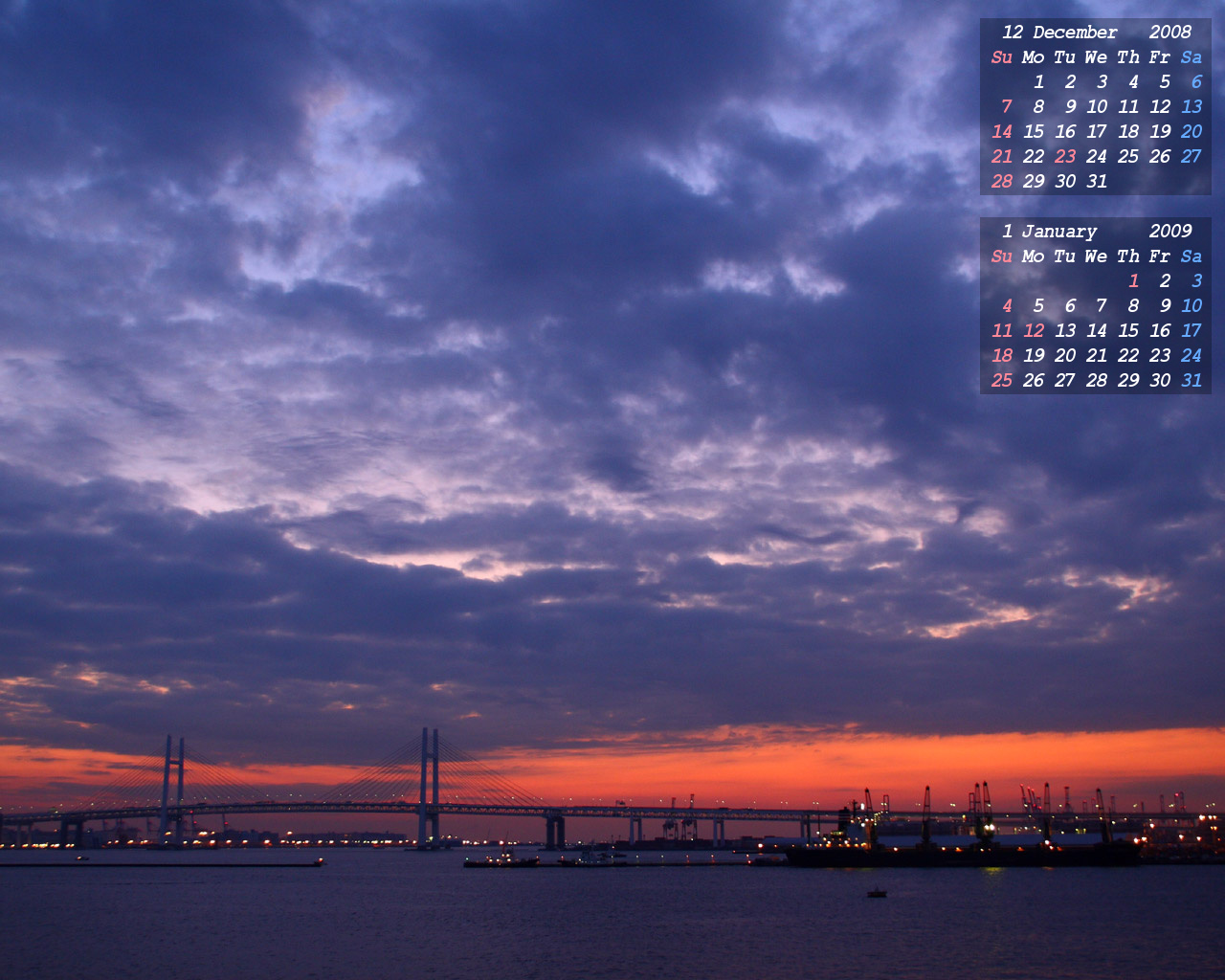Click the January 2009 calendar header

[1096, 232]
